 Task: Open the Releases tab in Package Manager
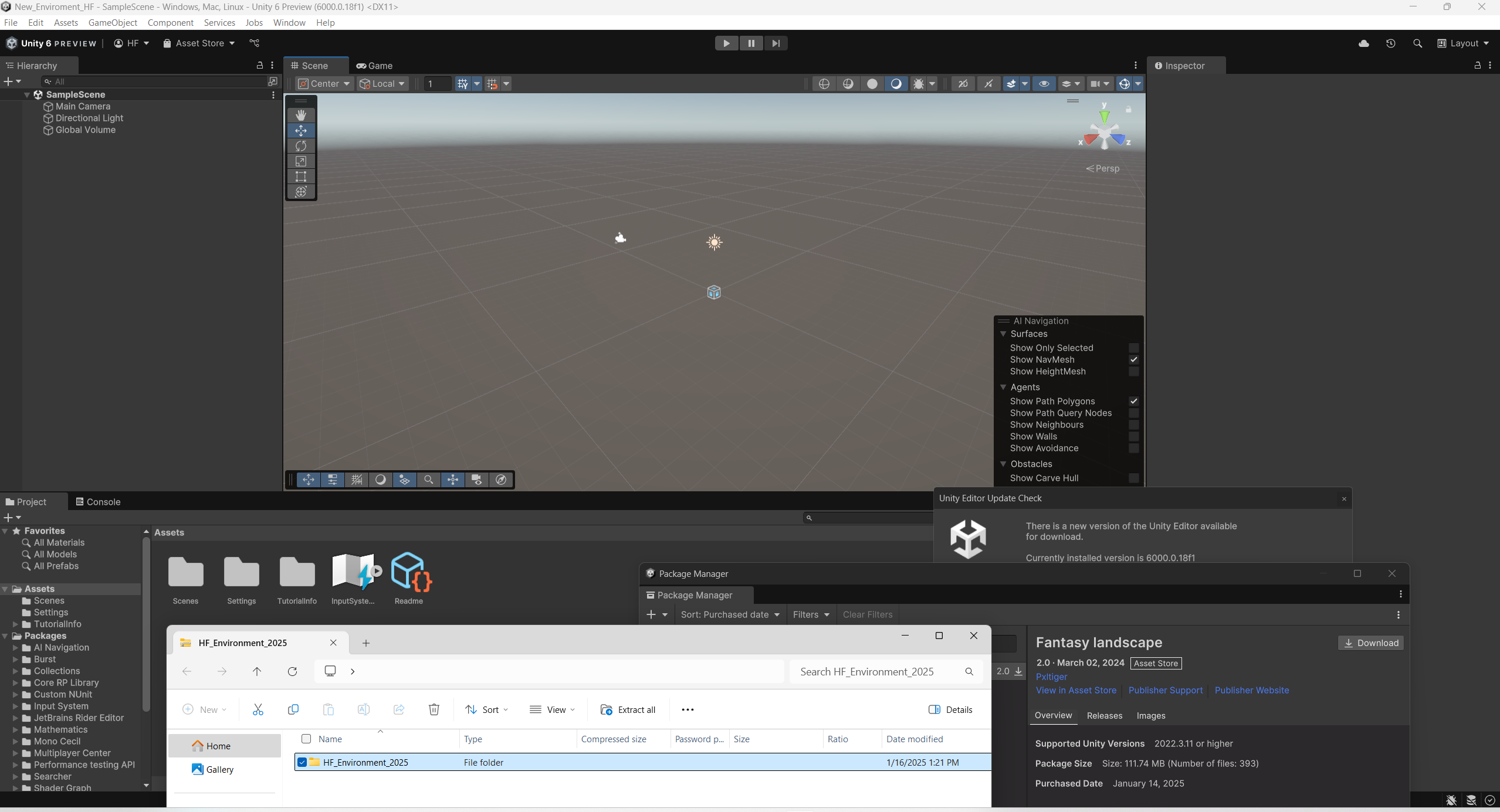click(1105, 715)
